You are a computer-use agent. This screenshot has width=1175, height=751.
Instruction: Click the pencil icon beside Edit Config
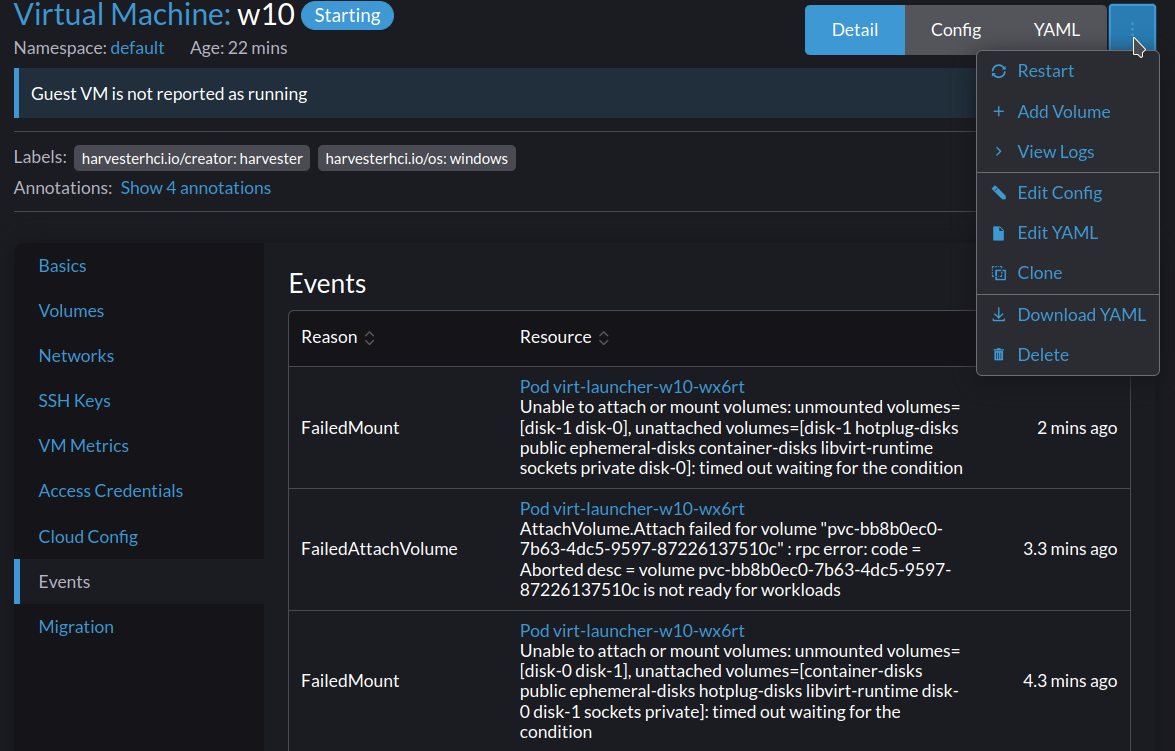tap(998, 193)
